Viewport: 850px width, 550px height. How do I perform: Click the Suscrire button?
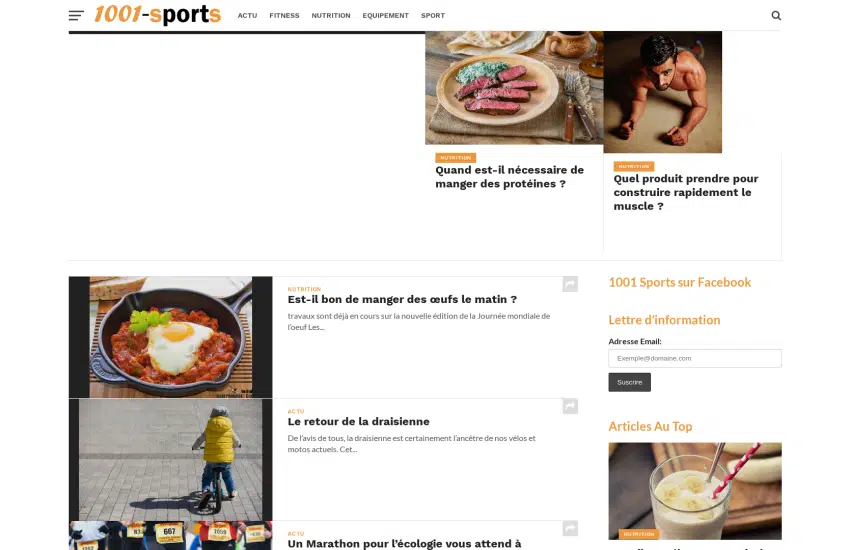click(629, 383)
